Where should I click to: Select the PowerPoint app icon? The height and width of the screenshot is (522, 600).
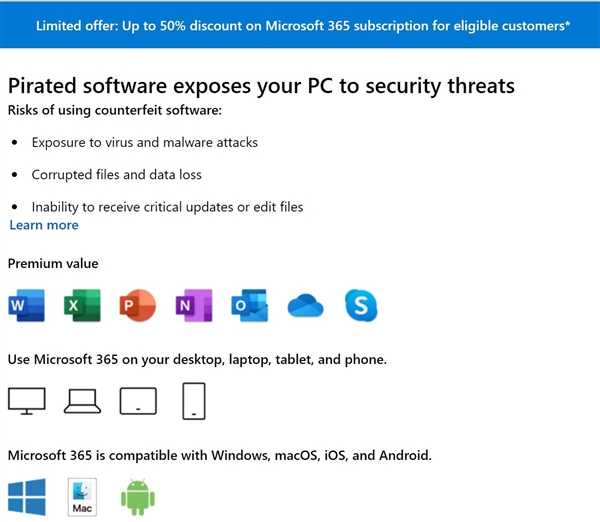(x=137, y=305)
